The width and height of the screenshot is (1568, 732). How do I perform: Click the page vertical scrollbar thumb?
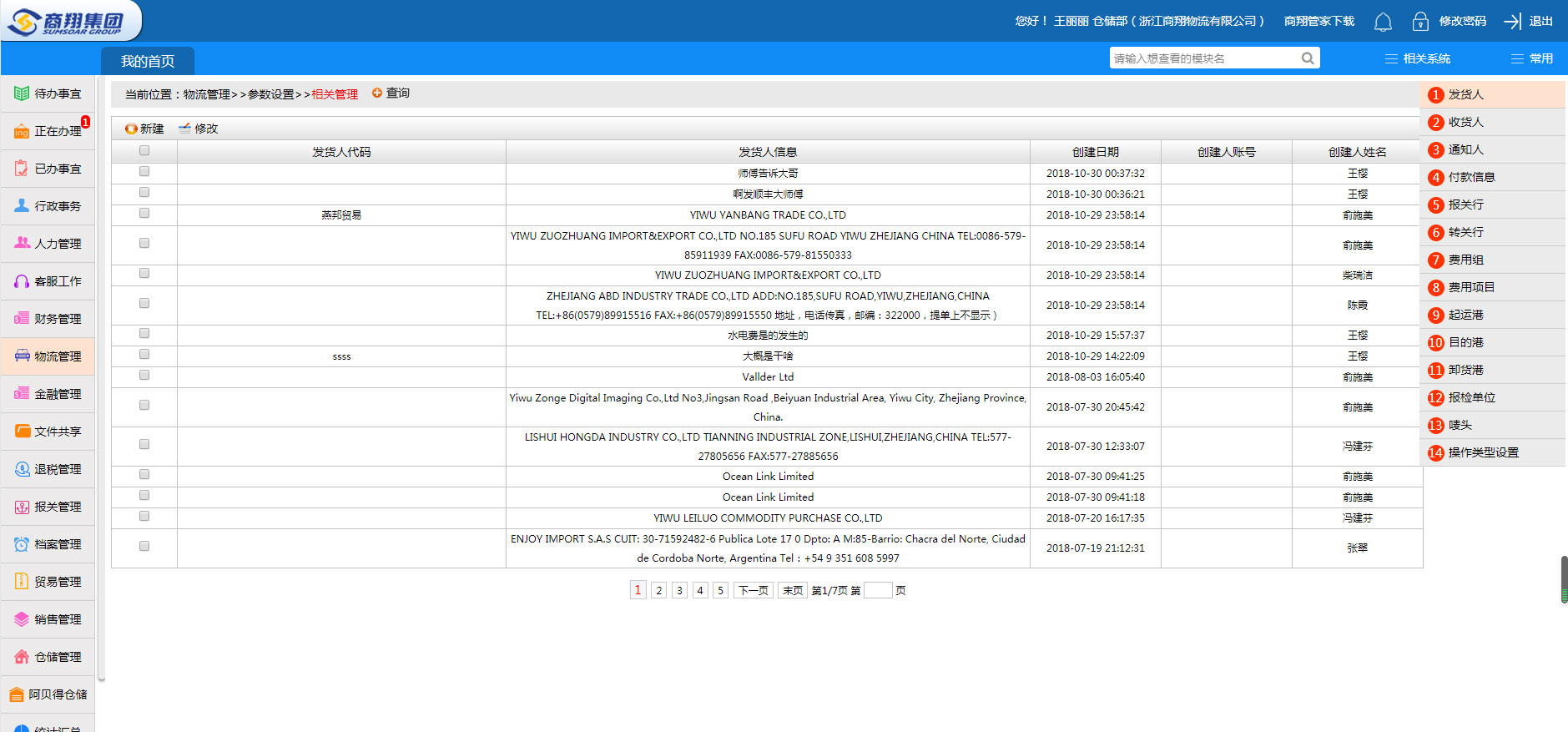1564,578
